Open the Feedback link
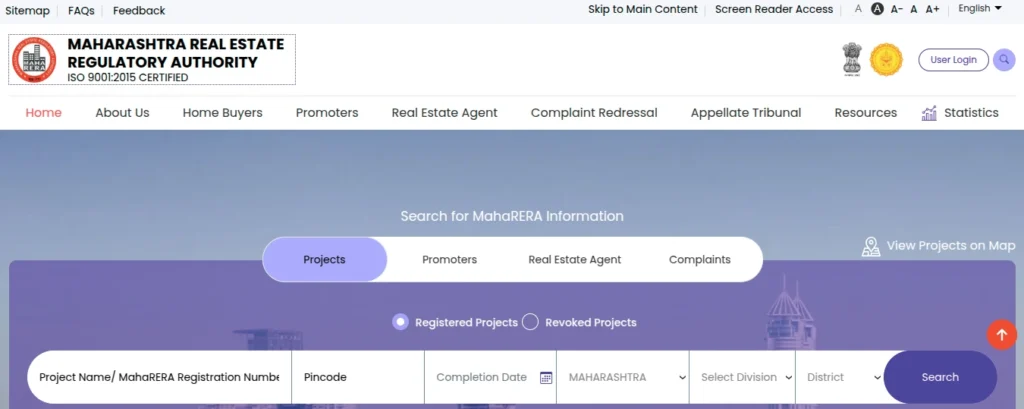Screen dimensions: 1024x409 coord(139,10)
